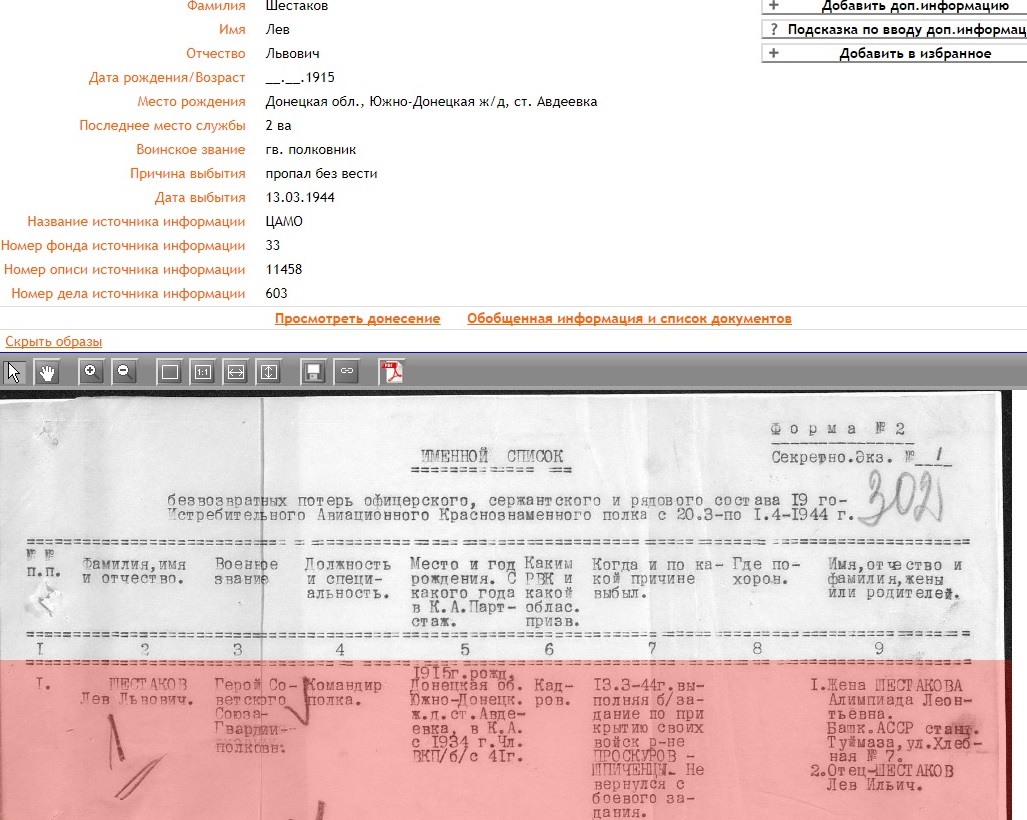
Task: Click Скрыть образы to hide images
Action: tap(54, 341)
